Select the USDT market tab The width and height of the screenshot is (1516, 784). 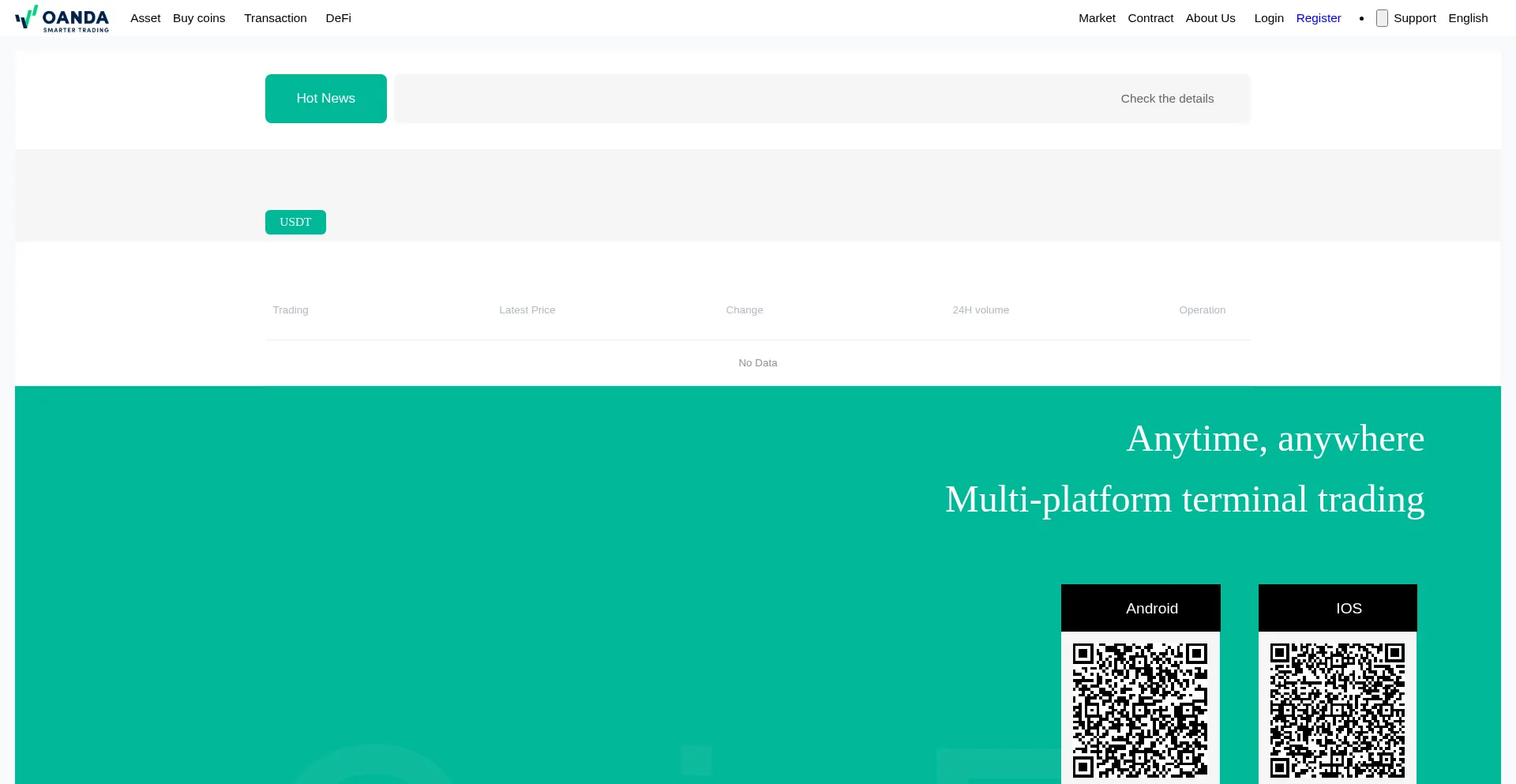pyautogui.click(x=295, y=222)
